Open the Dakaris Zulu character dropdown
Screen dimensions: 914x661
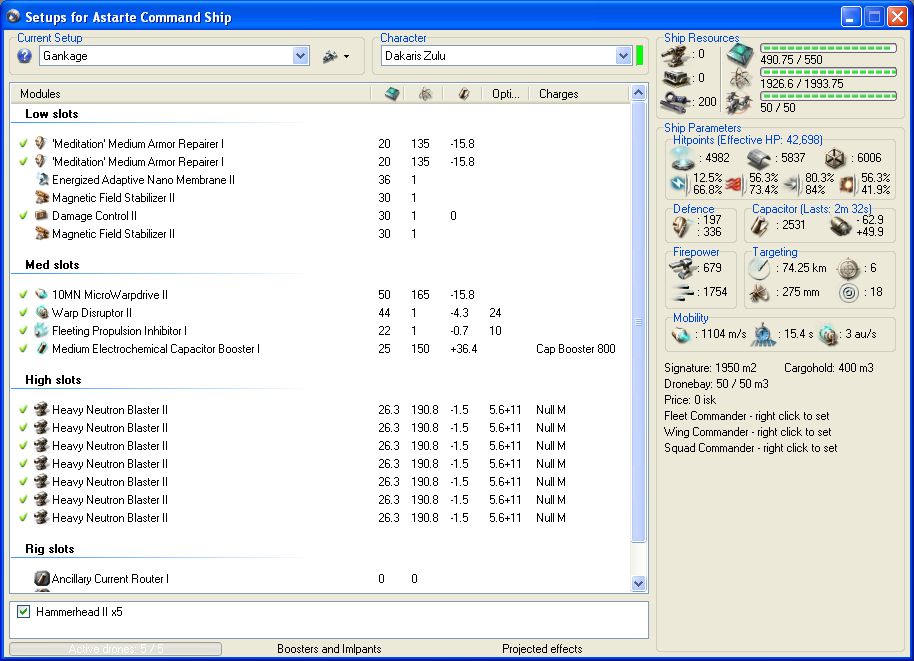click(623, 56)
